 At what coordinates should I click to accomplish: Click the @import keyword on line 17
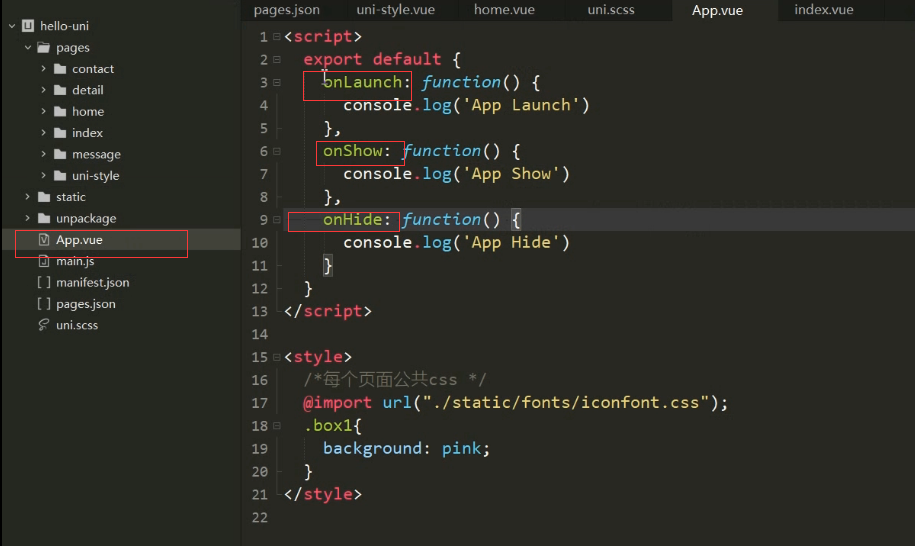(337, 402)
